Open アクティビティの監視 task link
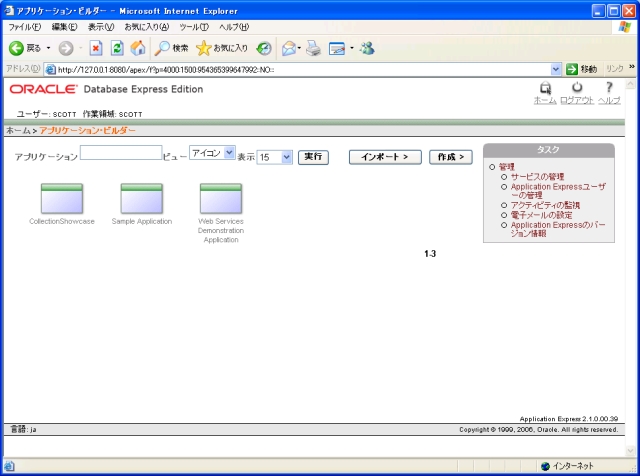This screenshot has width=640, height=476. pyautogui.click(x=545, y=205)
